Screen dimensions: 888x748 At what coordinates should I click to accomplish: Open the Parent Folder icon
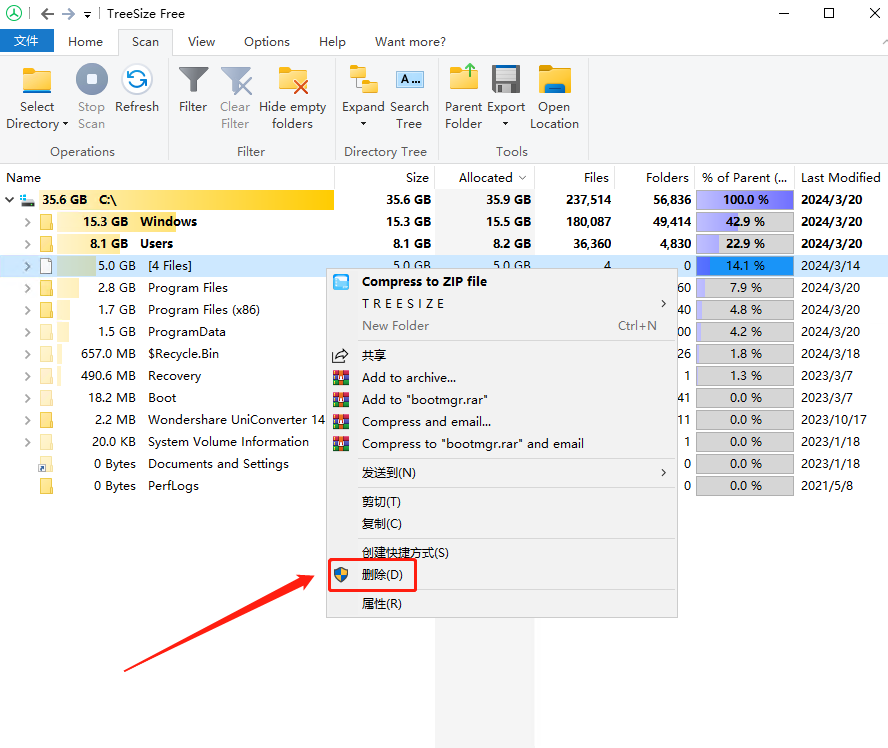(x=463, y=80)
